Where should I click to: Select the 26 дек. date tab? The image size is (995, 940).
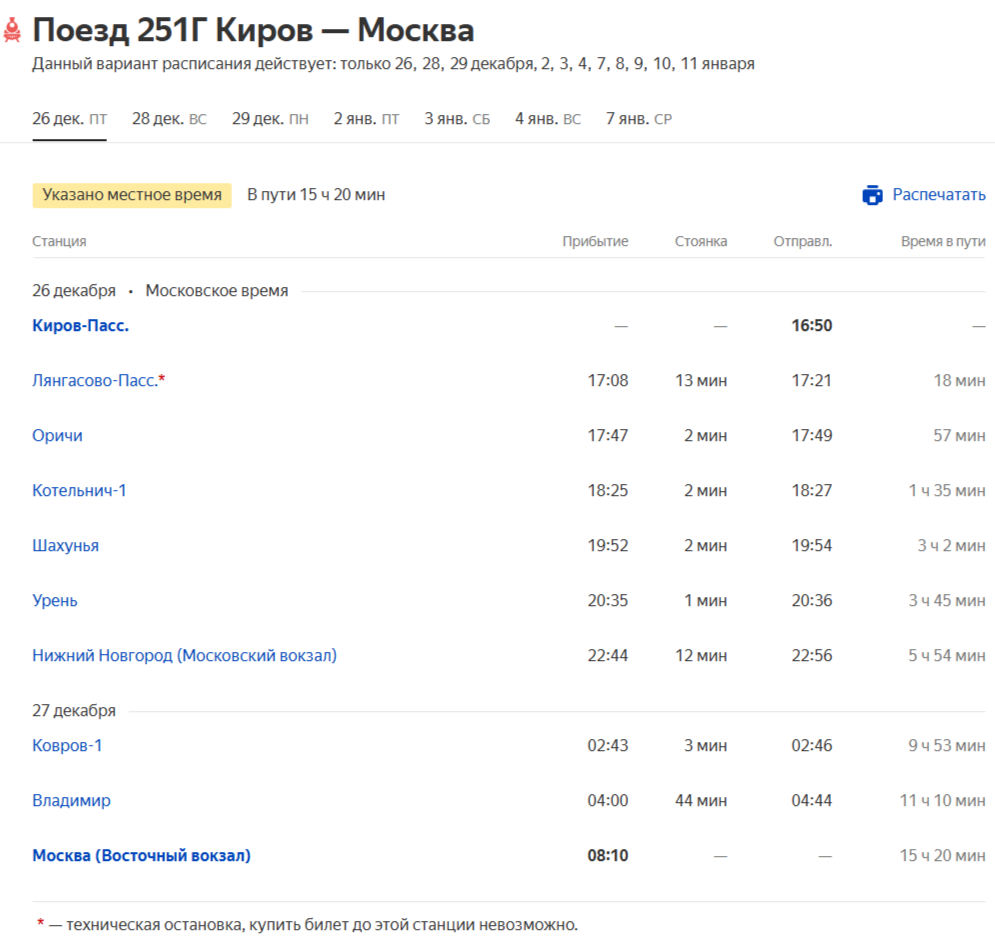click(69, 119)
